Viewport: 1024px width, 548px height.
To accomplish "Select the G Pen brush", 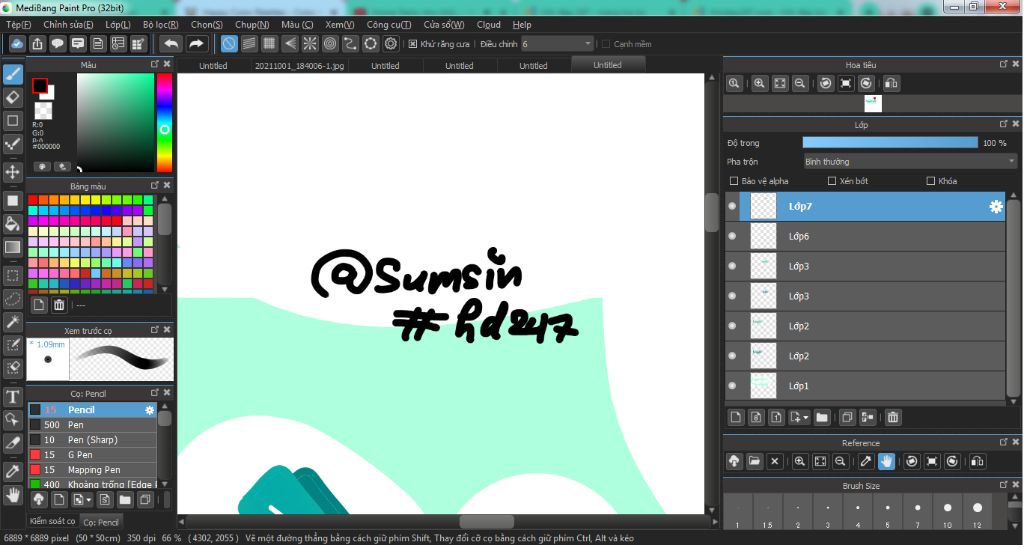I will click(x=92, y=455).
